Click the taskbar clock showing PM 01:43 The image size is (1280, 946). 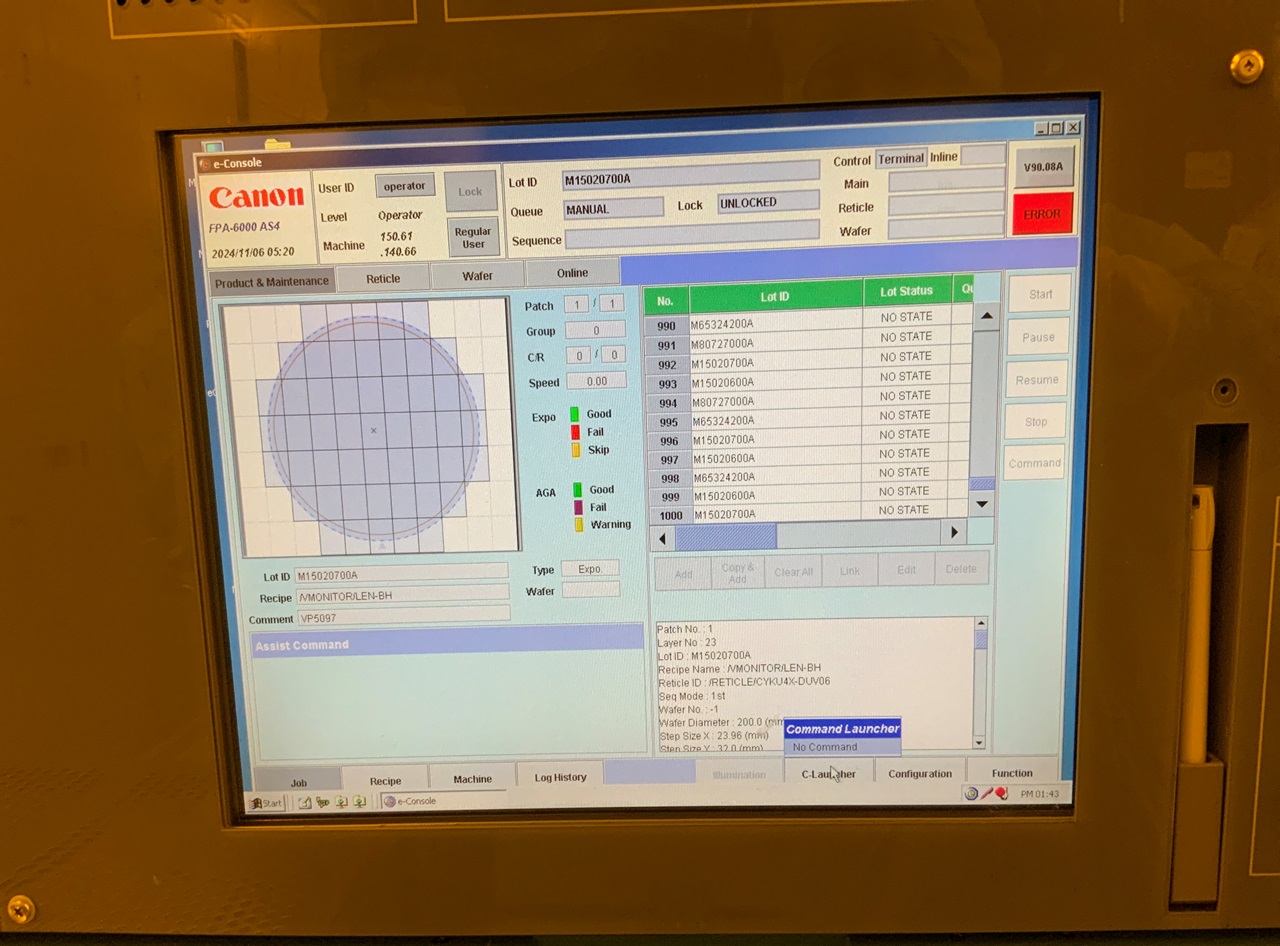(1039, 794)
